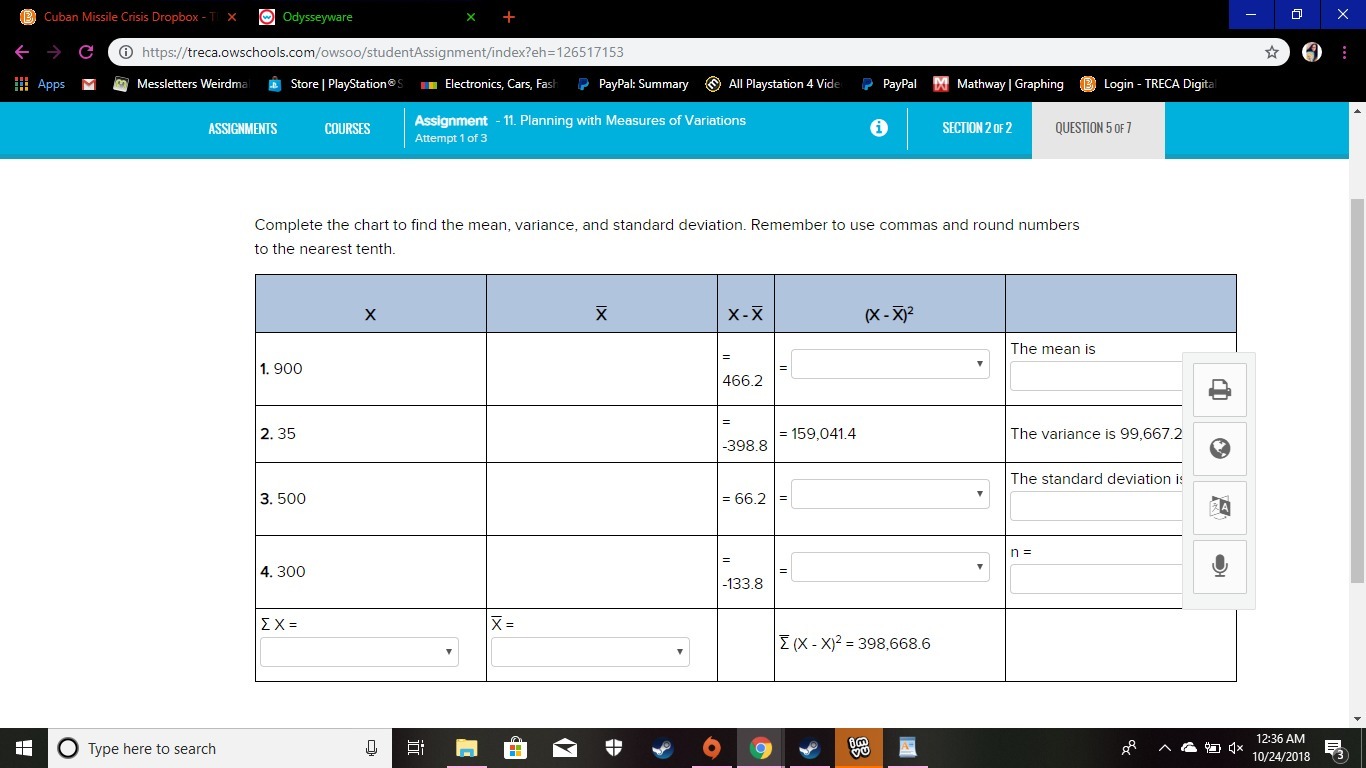This screenshot has width=1366, height=768.
Task: Open the Gmail bookmark icon
Action: [89, 84]
